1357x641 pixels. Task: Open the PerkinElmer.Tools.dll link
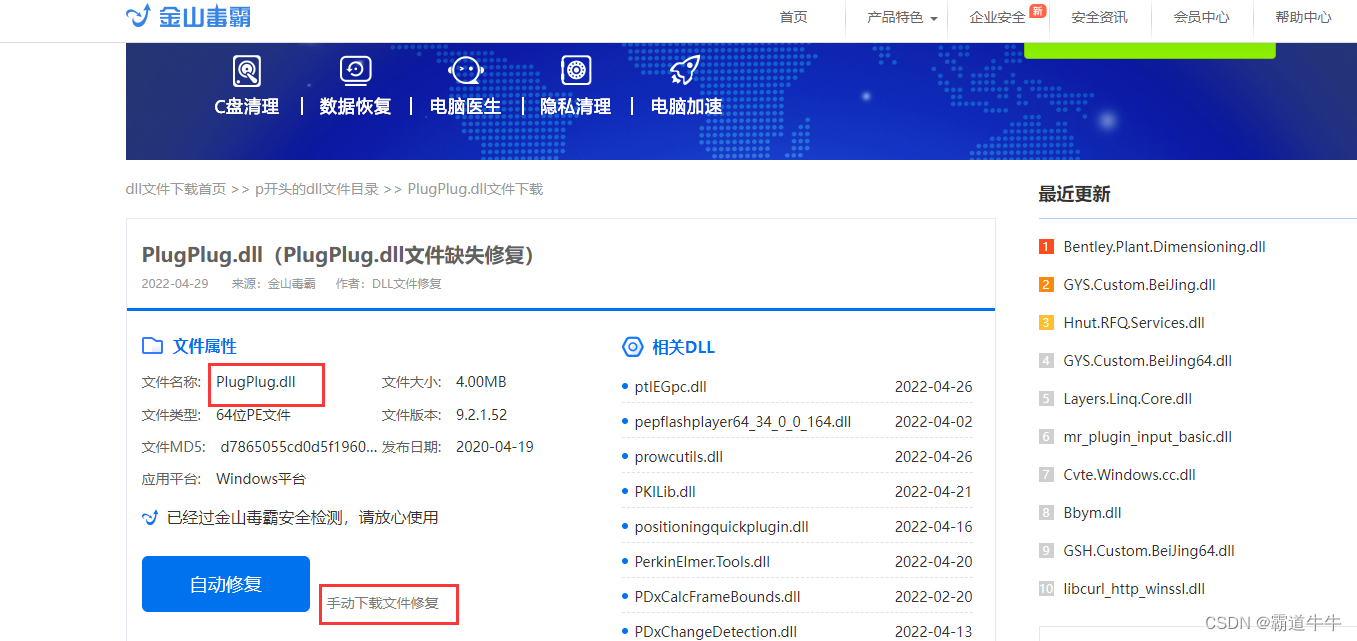tap(703, 562)
